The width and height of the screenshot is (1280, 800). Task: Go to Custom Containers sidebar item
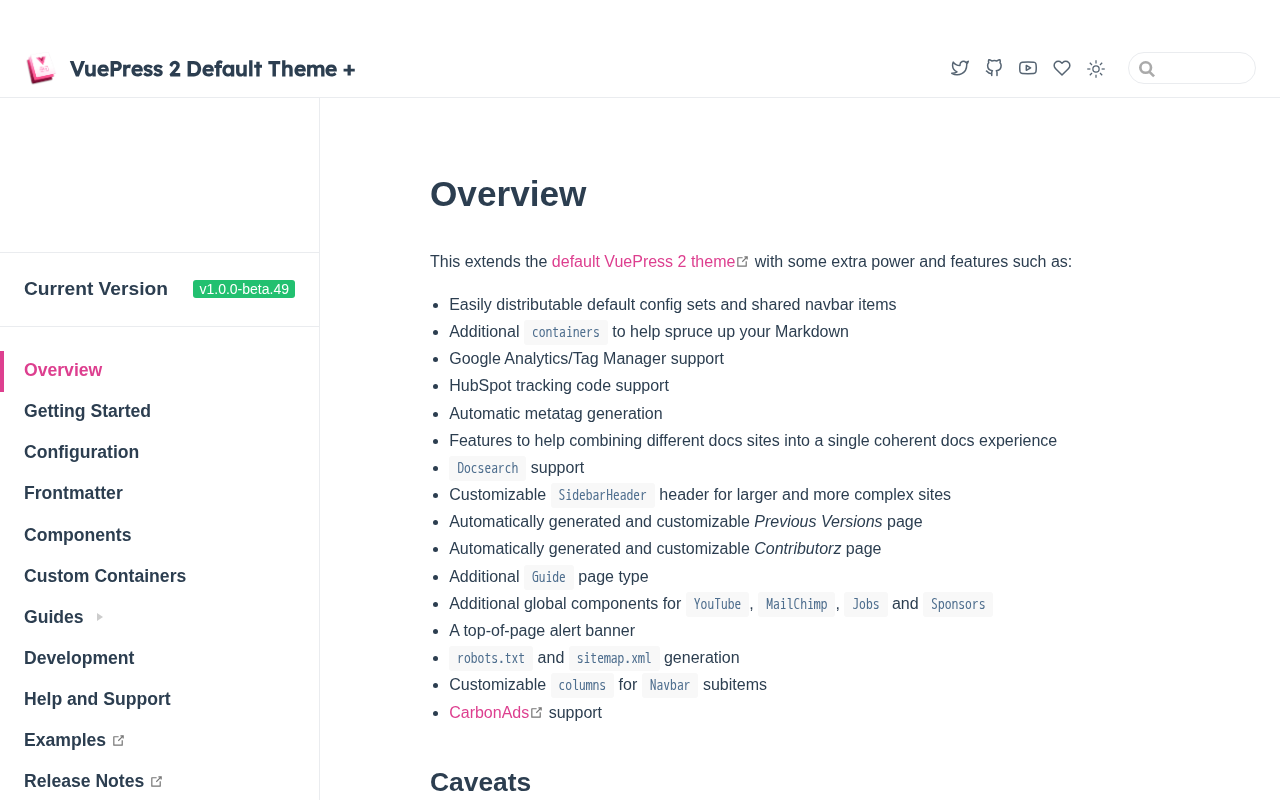(105, 576)
